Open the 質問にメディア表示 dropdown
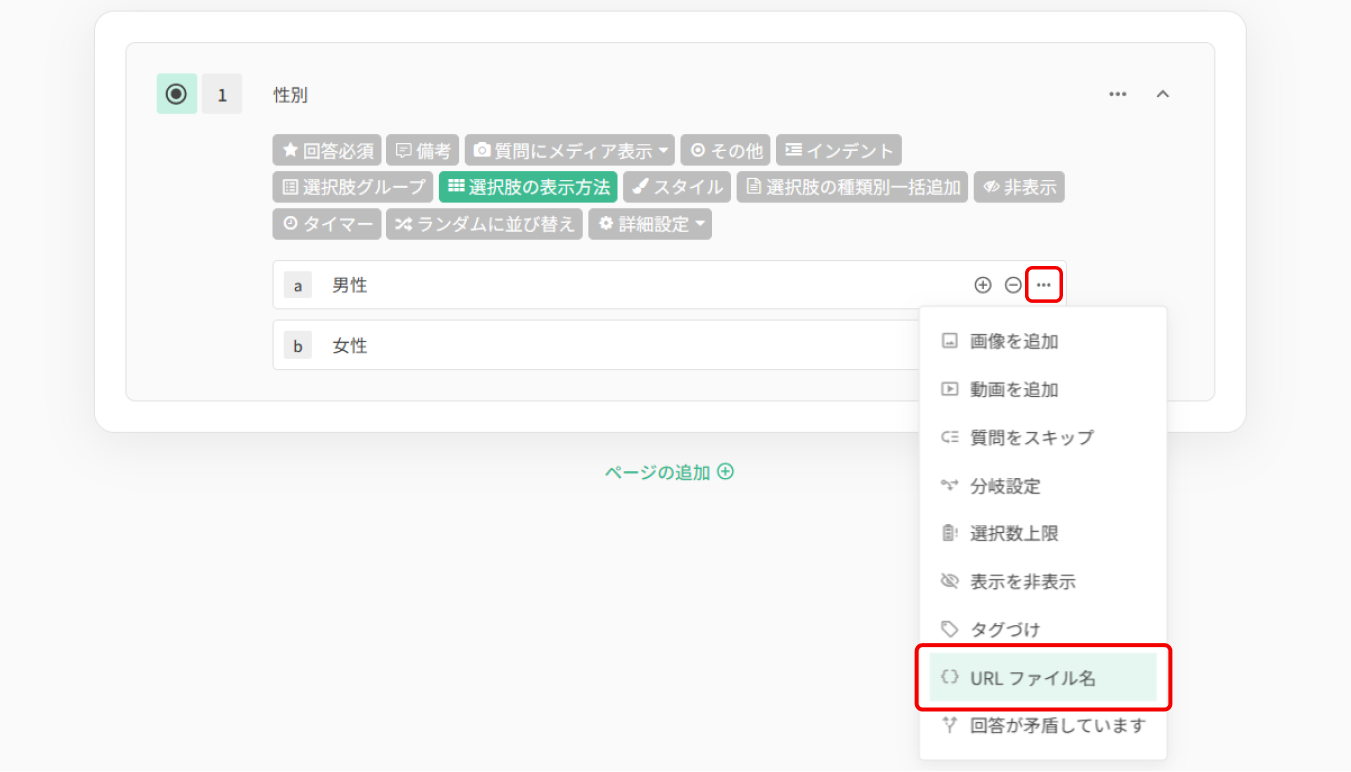1351x772 pixels. point(570,151)
